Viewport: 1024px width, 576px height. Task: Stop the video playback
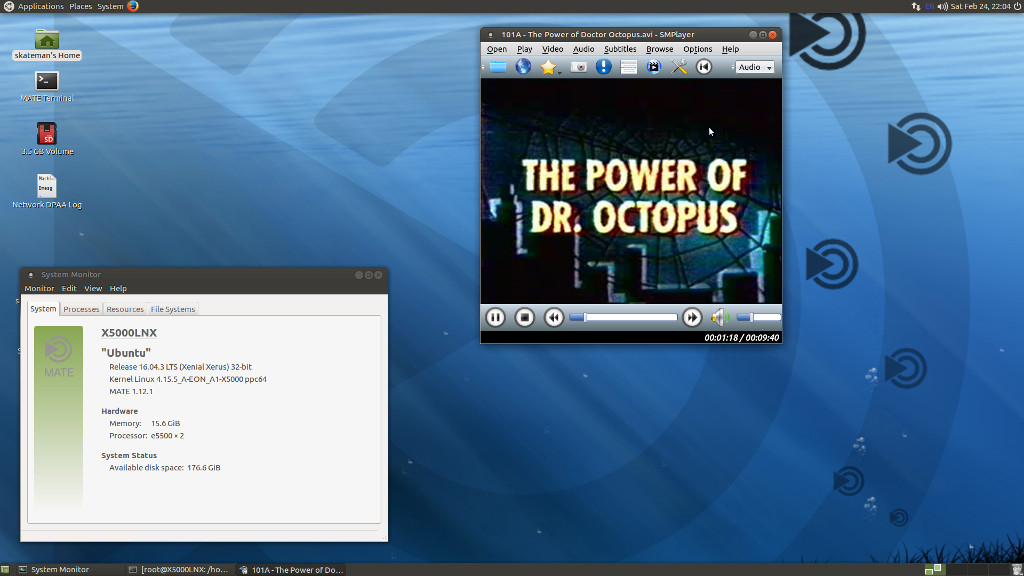(524, 317)
